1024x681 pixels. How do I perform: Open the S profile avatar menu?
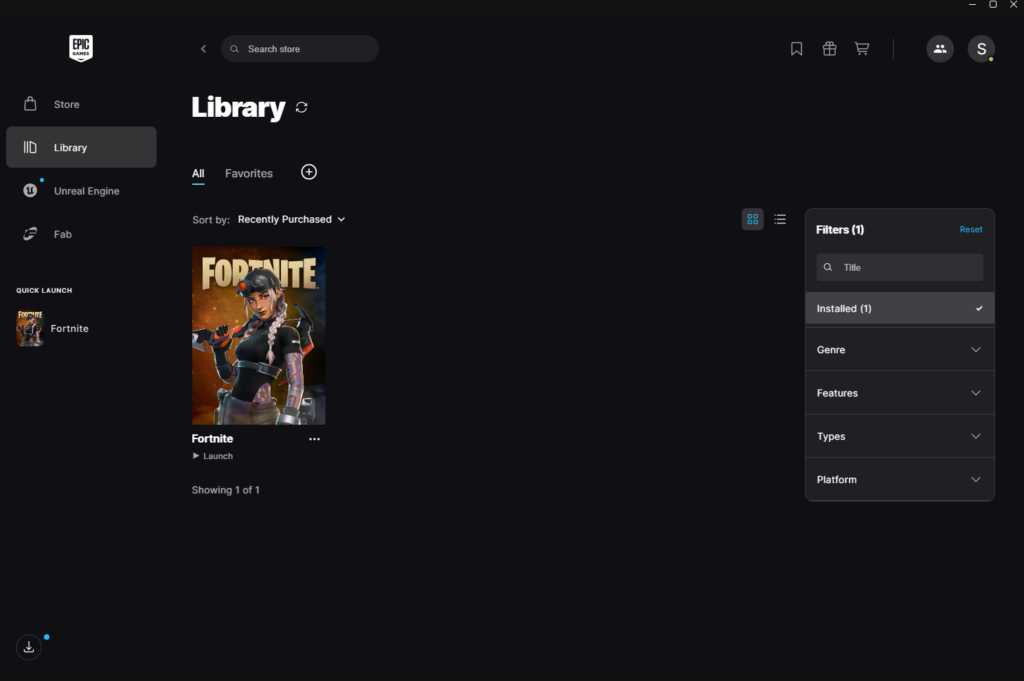click(x=981, y=49)
